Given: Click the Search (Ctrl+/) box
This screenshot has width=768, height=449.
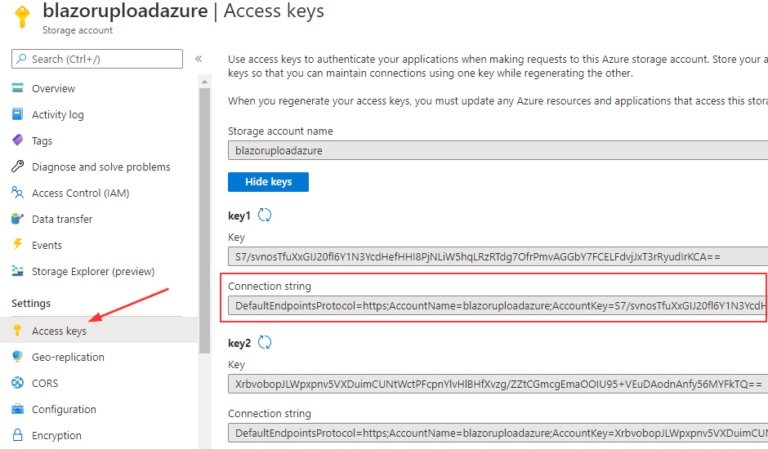Looking at the screenshot, I should click(97, 59).
